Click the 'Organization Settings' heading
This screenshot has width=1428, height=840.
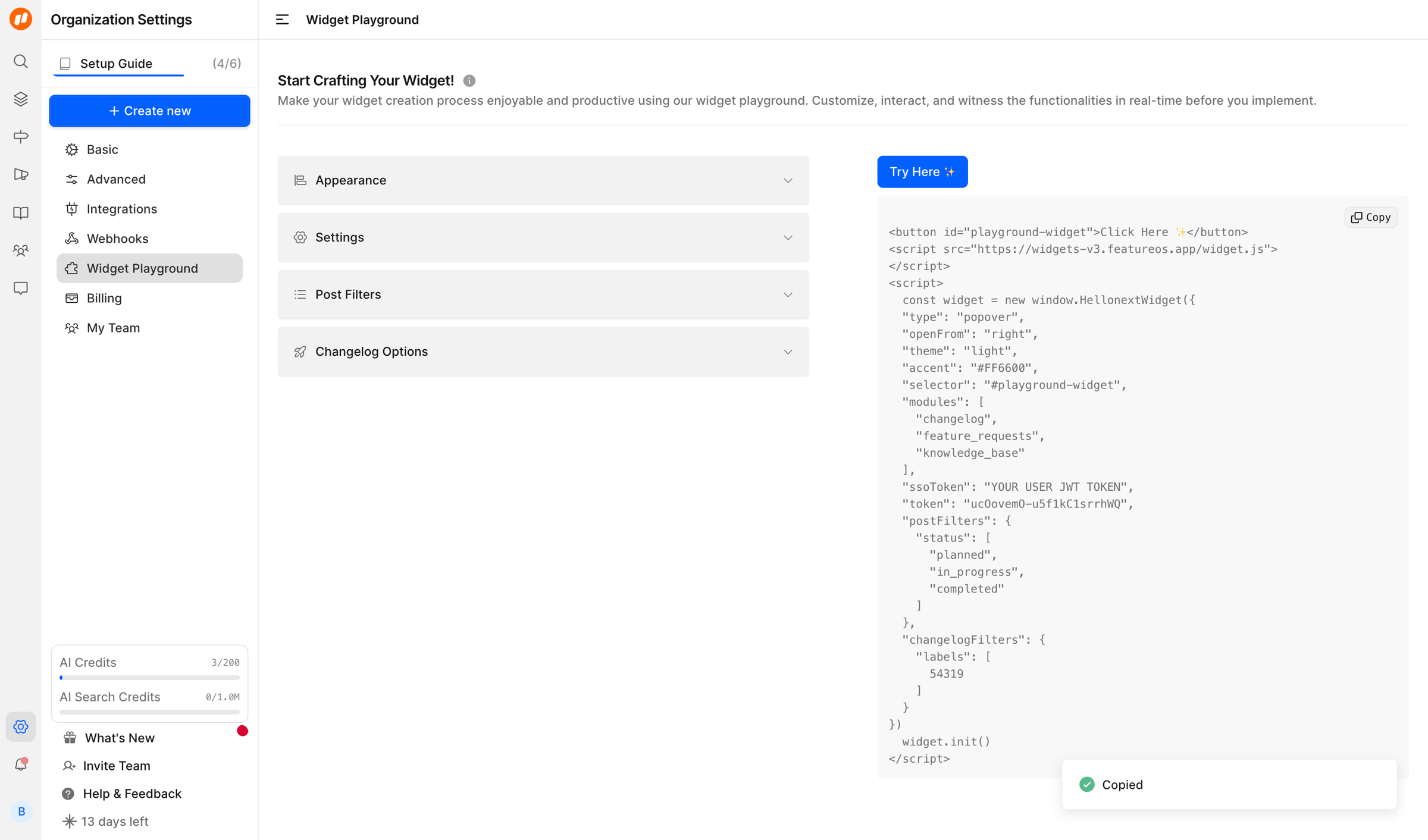(121, 20)
